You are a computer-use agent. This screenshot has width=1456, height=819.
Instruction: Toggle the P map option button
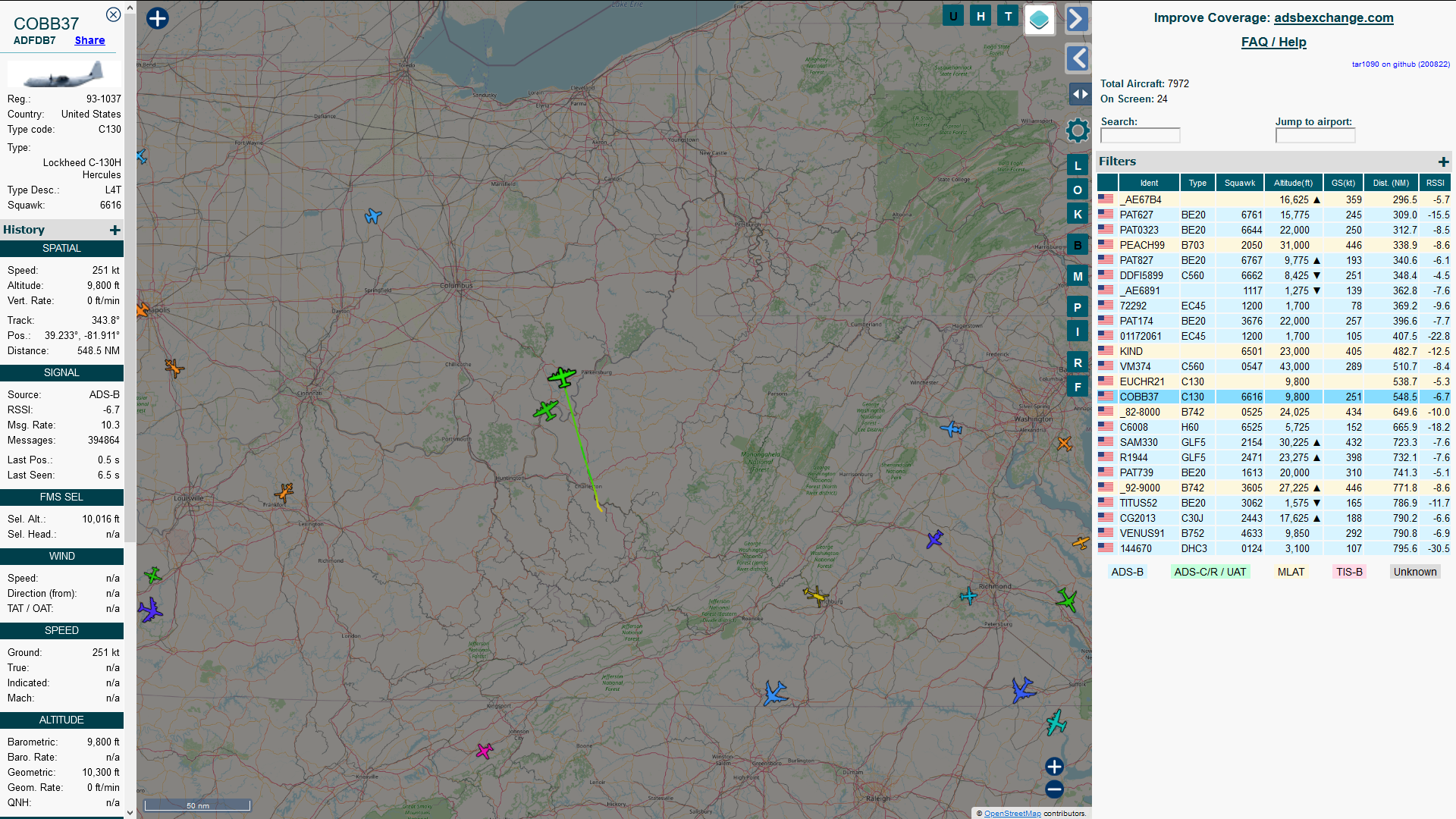pyautogui.click(x=1078, y=307)
